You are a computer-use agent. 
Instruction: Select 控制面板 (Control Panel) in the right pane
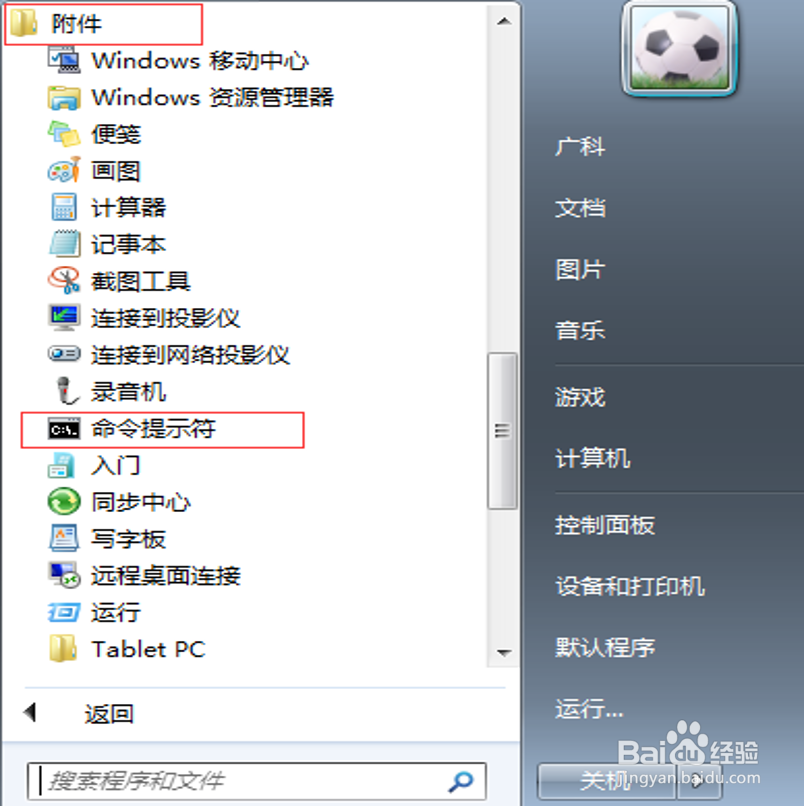(605, 525)
